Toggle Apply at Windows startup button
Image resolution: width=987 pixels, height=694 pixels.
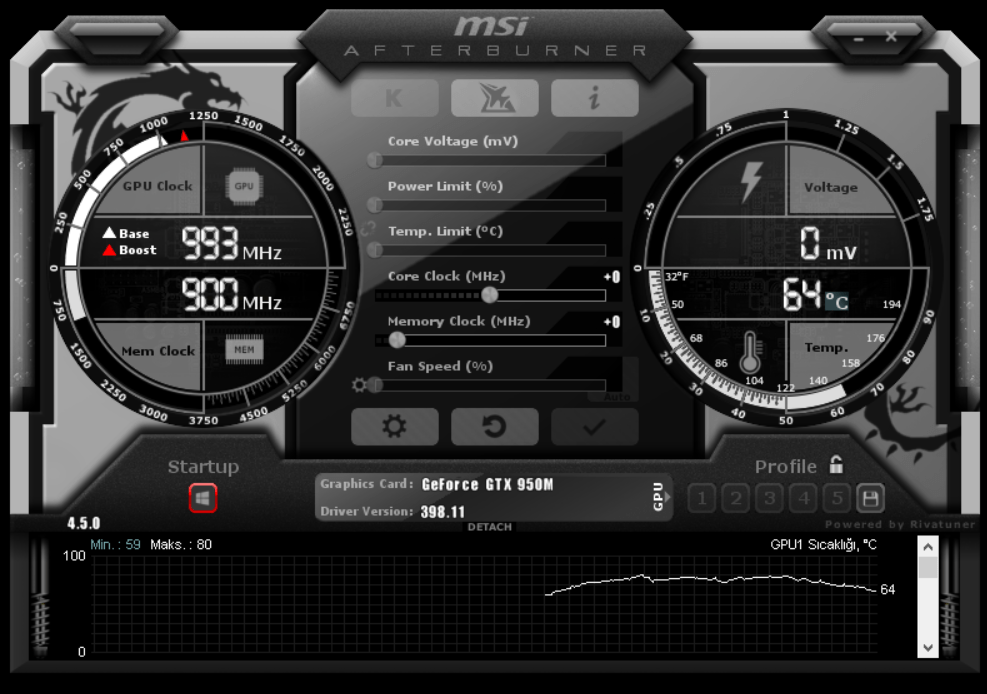[x=203, y=498]
